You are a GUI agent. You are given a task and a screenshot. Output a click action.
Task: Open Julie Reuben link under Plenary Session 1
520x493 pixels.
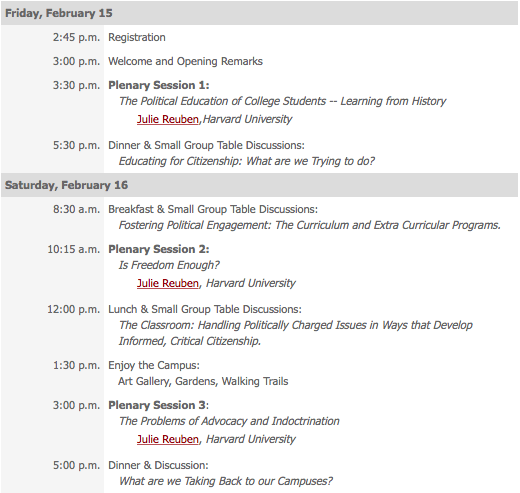click(168, 119)
